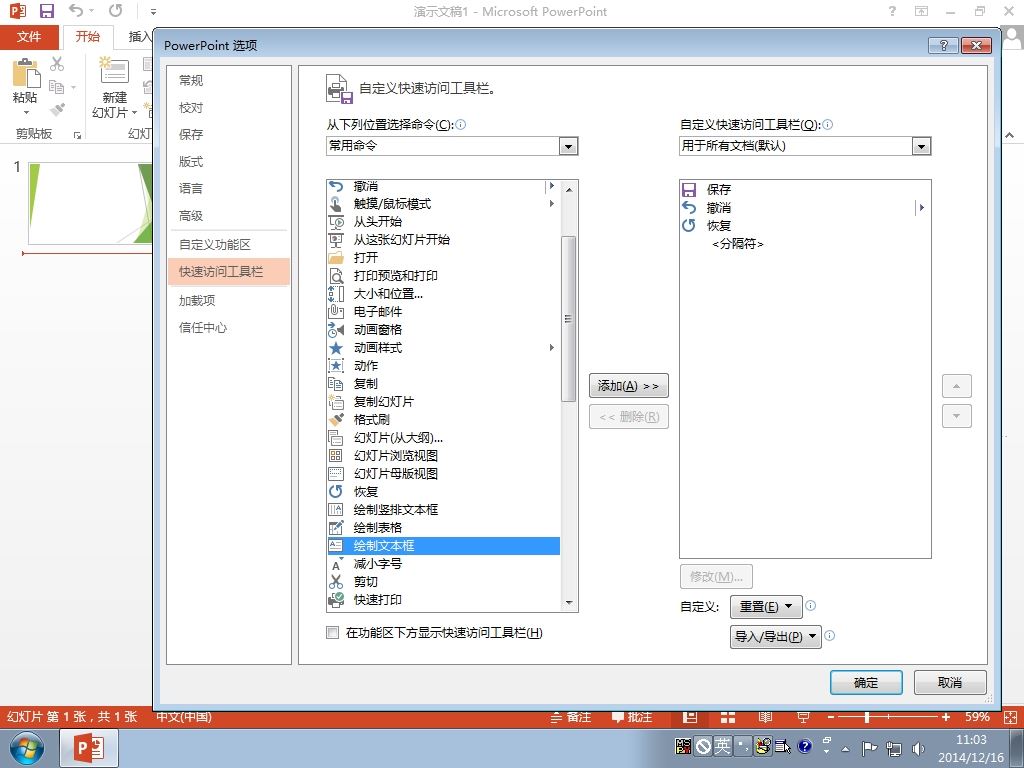Select 从头开始 command icon
The height and width of the screenshot is (768, 1024).
[336, 222]
